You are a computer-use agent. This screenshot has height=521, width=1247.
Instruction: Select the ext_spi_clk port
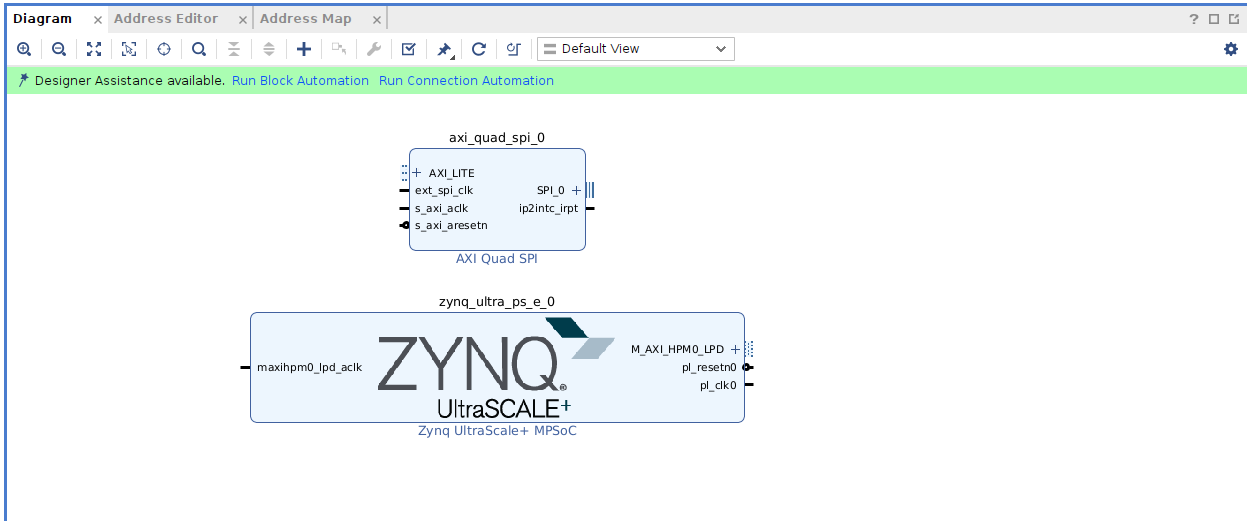pyautogui.click(x=444, y=190)
